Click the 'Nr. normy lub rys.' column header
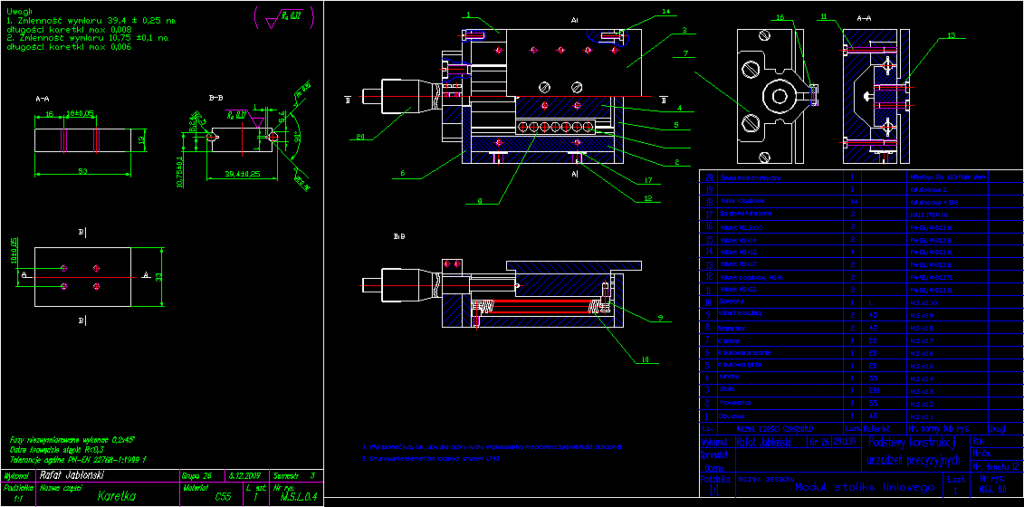This screenshot has height=507, width=1024. 939,429
